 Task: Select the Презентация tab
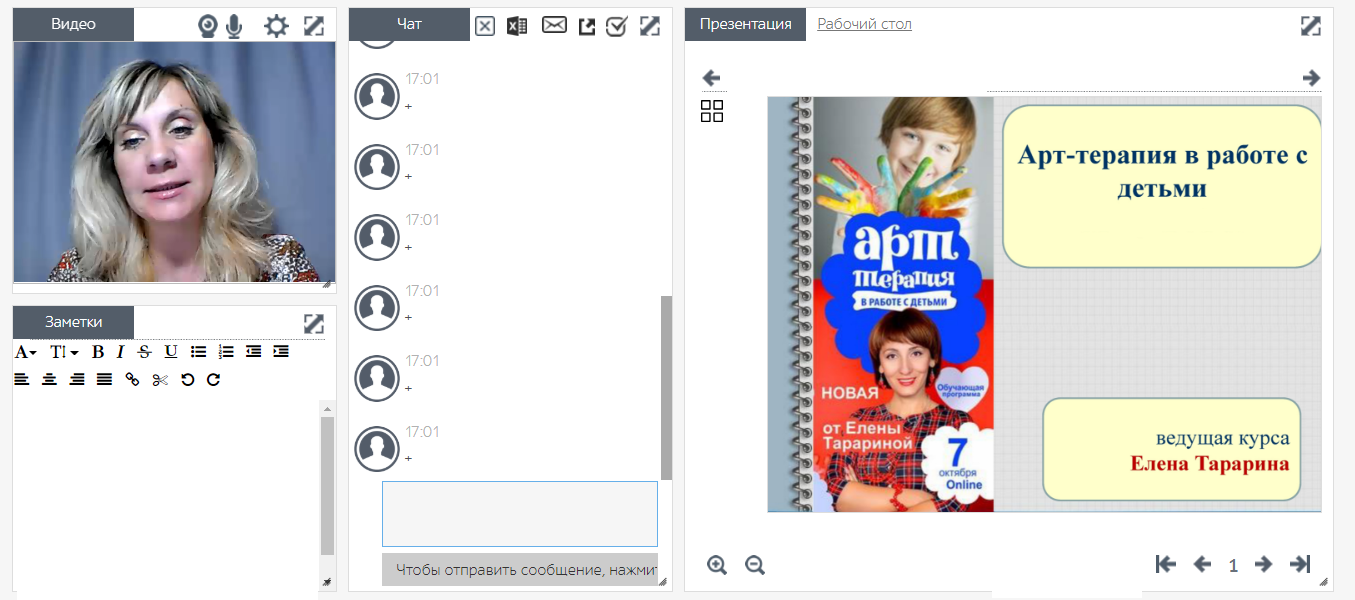click(745, 25)
